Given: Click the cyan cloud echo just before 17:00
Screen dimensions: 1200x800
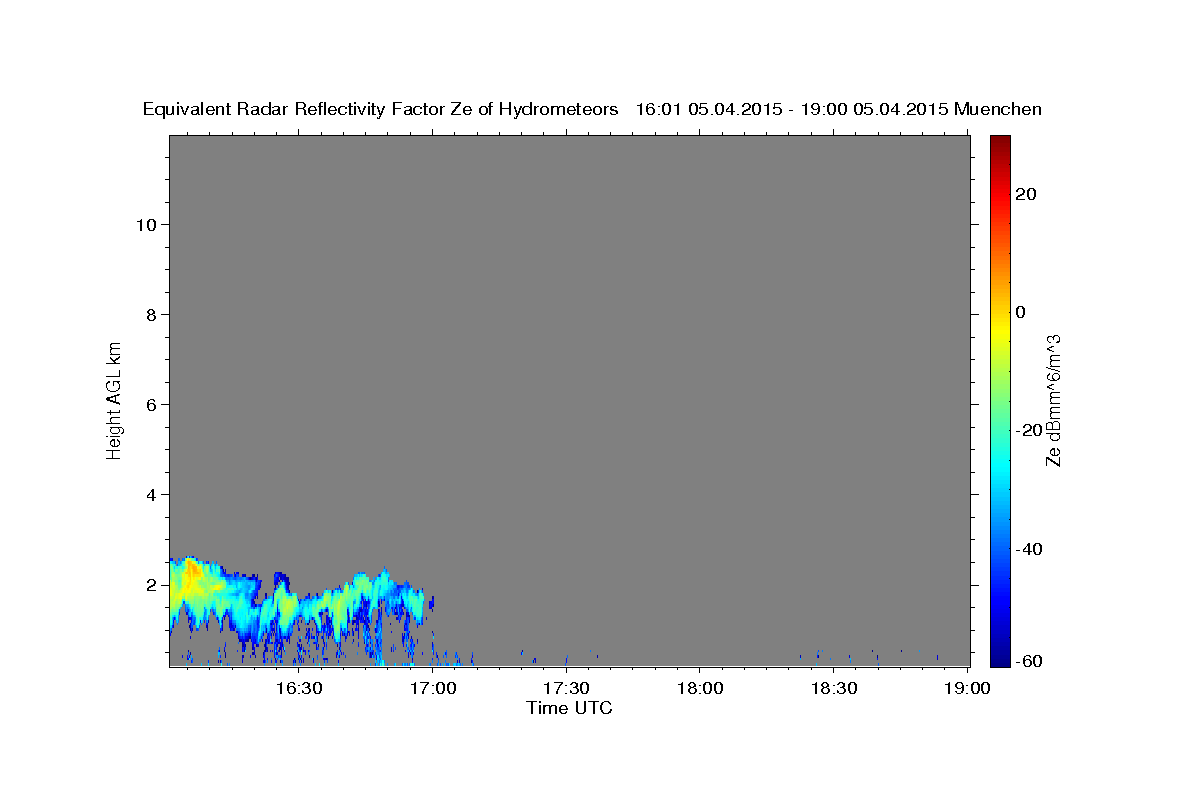Looking at the screenshot, I should pos(416,603).
